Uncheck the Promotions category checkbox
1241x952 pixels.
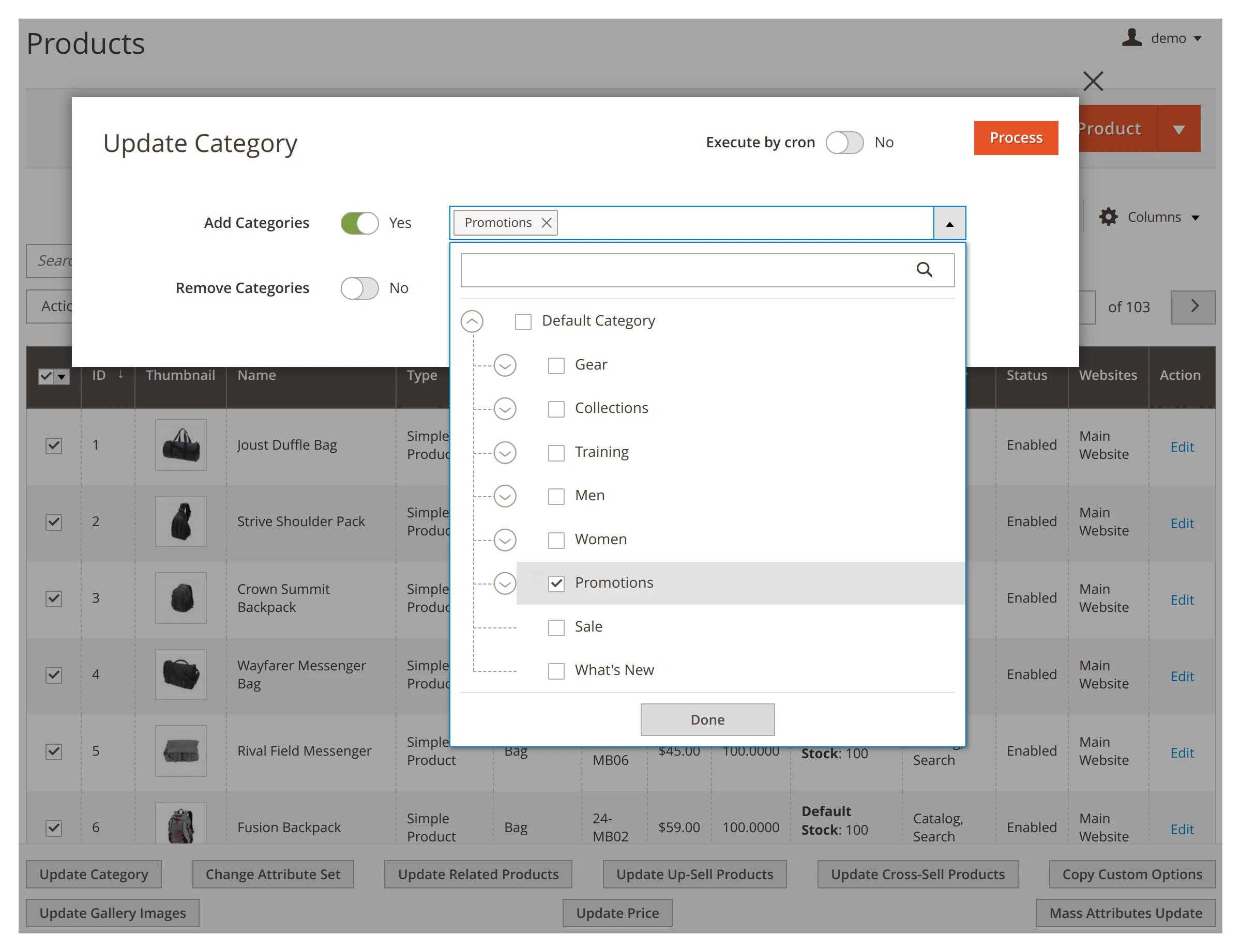556,583
